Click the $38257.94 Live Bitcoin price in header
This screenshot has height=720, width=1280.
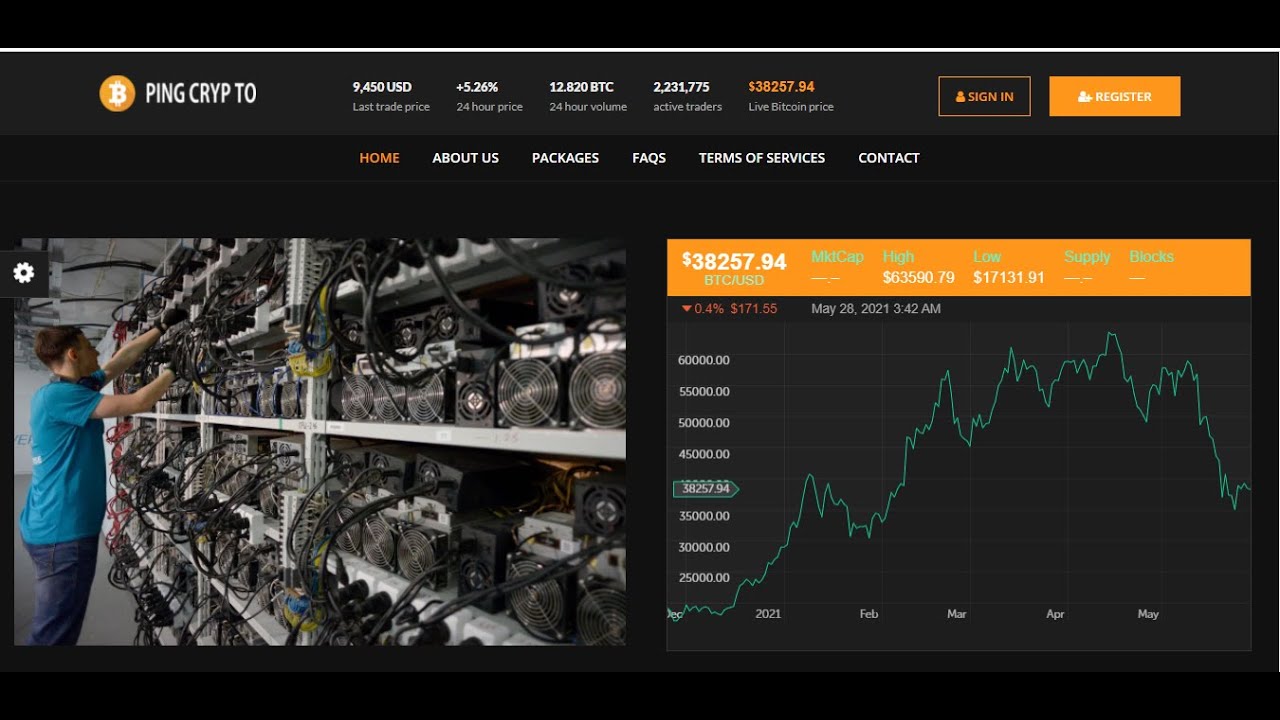click(781, 87)
